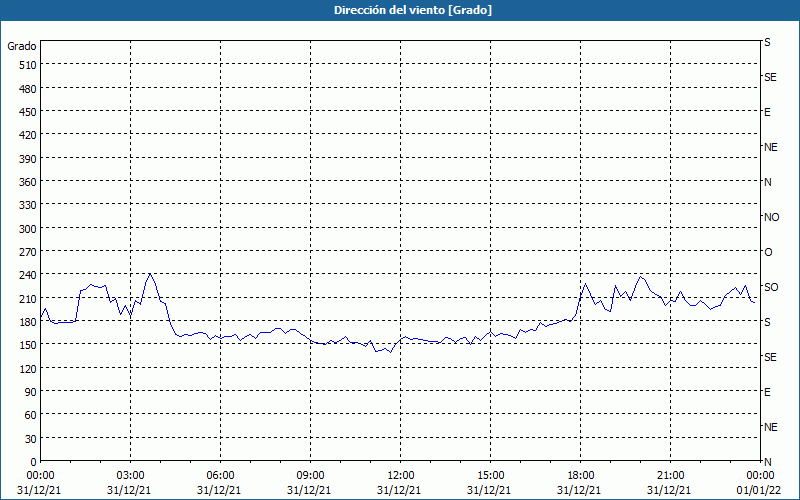Click the "NO" compass label

tap(771, 217)
